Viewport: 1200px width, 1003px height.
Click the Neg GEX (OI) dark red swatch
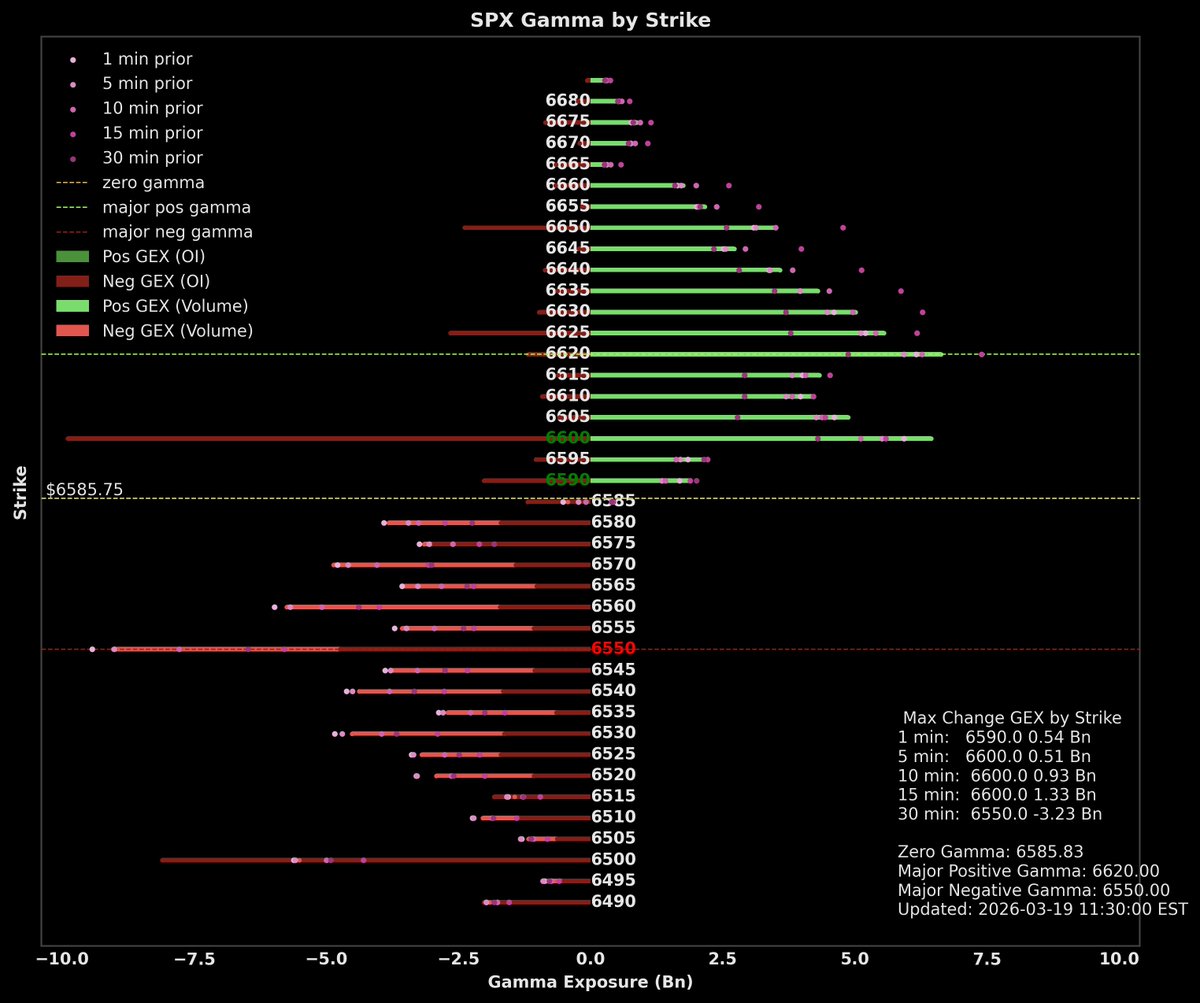[x=72, y=281]
